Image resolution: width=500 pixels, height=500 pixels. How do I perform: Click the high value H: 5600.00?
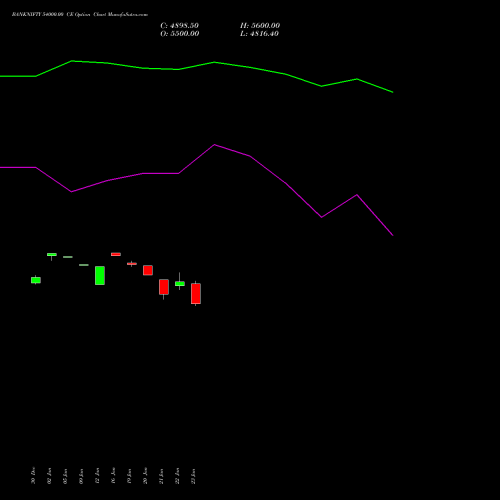260,26
